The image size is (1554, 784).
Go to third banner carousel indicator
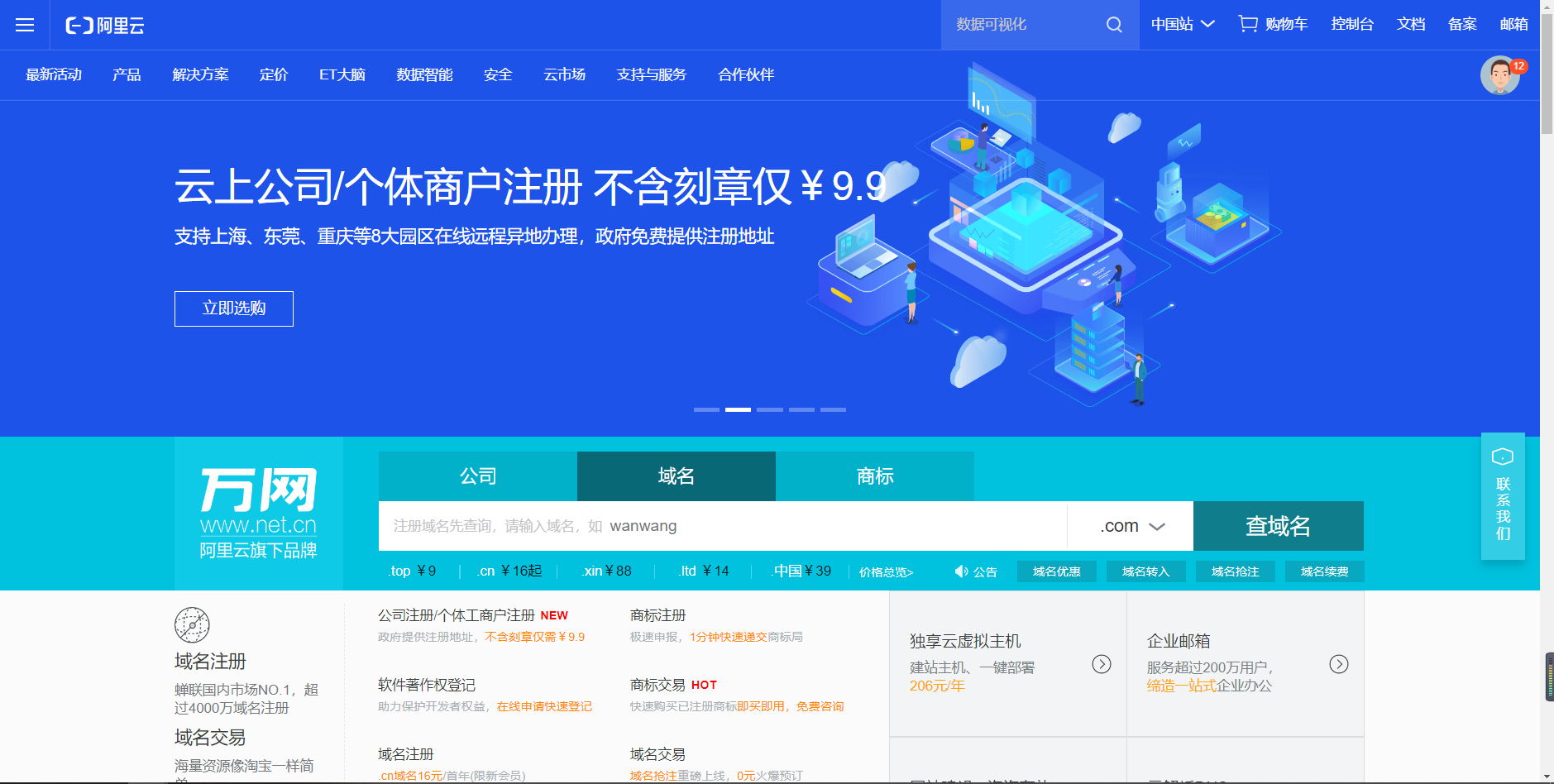point(770,409)
